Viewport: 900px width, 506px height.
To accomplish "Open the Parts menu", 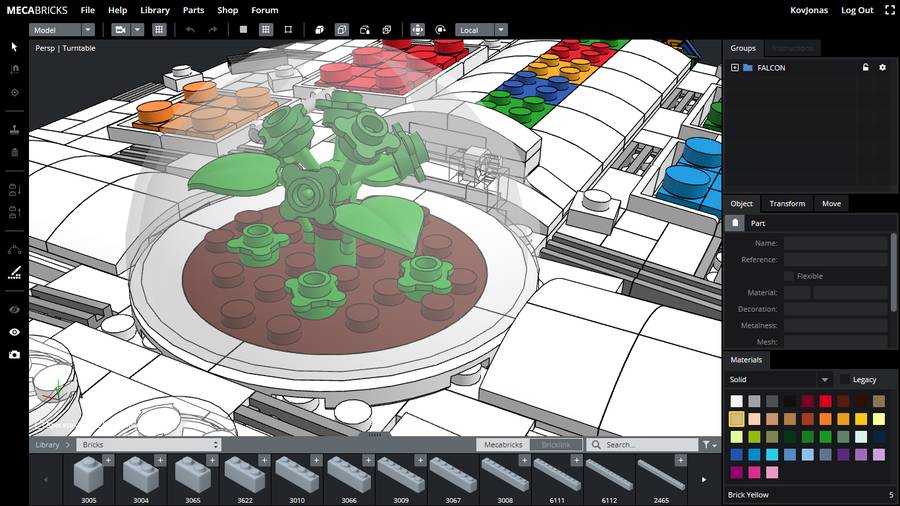I will tap(193, 10).
